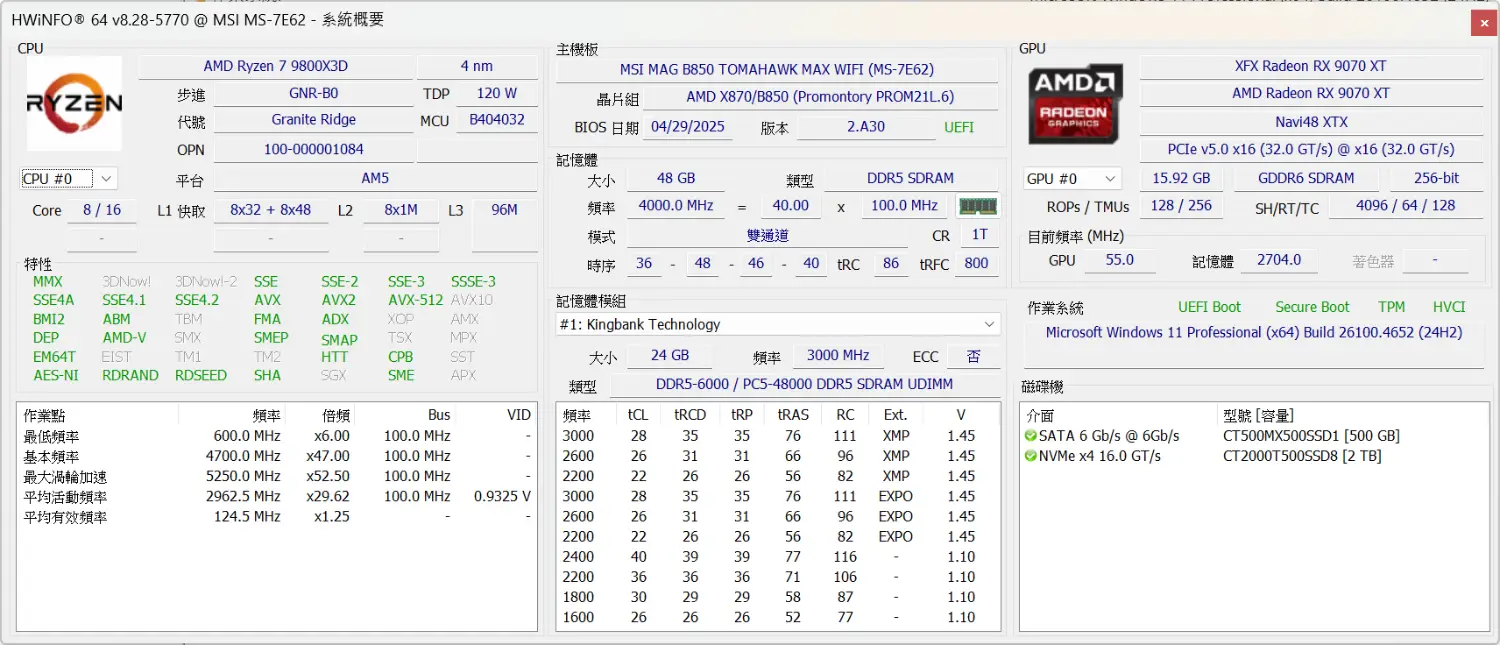Image resolution: width=1500 pixels, height=645 pixels.
Task: Expand the Kingbank Technology memory module dropdown
Action: [778, 324]
